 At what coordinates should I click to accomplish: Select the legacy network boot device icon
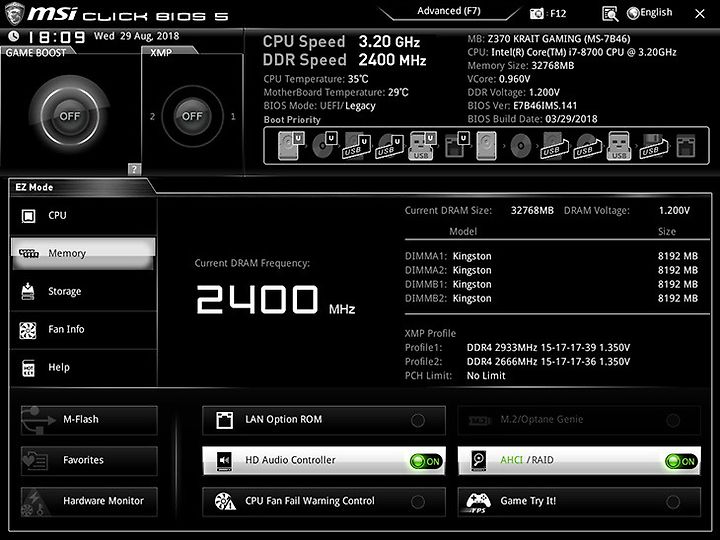(x=686, y=146)
